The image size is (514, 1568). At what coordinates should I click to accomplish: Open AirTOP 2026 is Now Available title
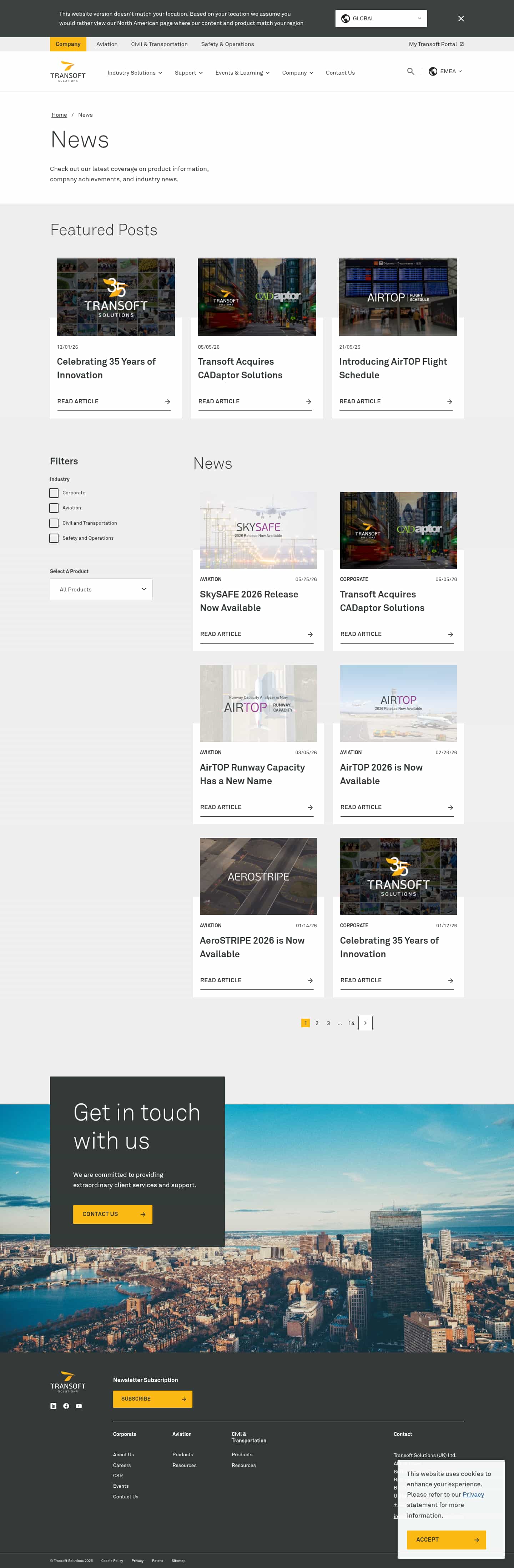click(x=381, y=774)
